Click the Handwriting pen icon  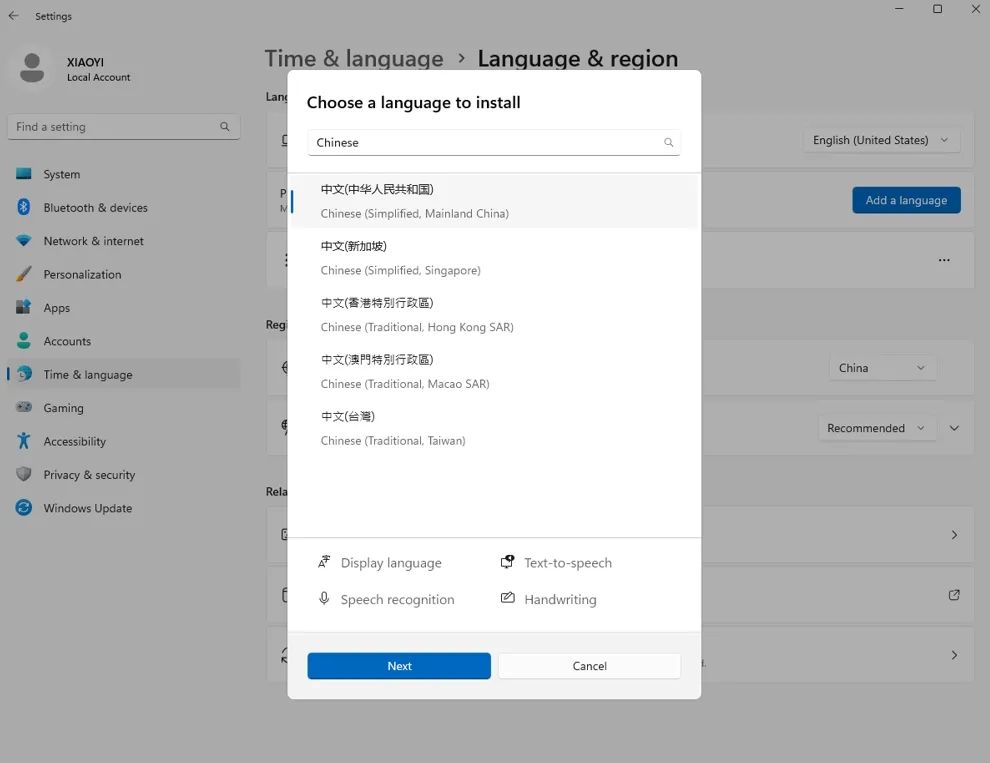click(508, 598)
